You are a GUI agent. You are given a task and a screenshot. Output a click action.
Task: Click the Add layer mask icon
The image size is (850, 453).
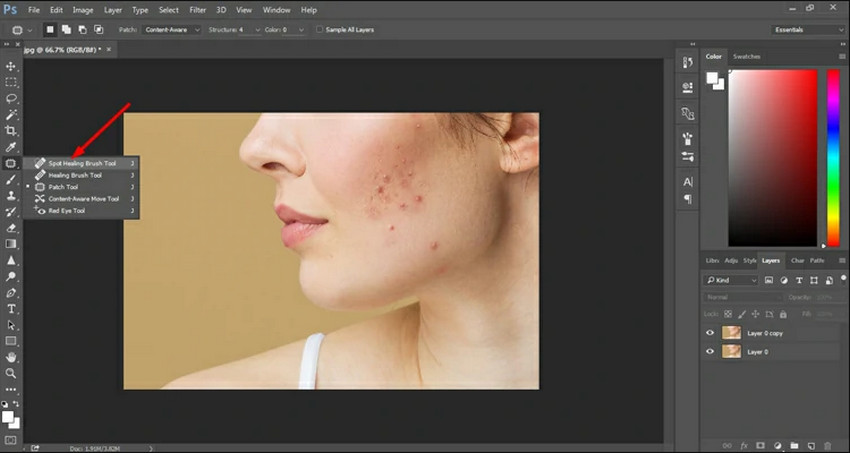(760, 445)
